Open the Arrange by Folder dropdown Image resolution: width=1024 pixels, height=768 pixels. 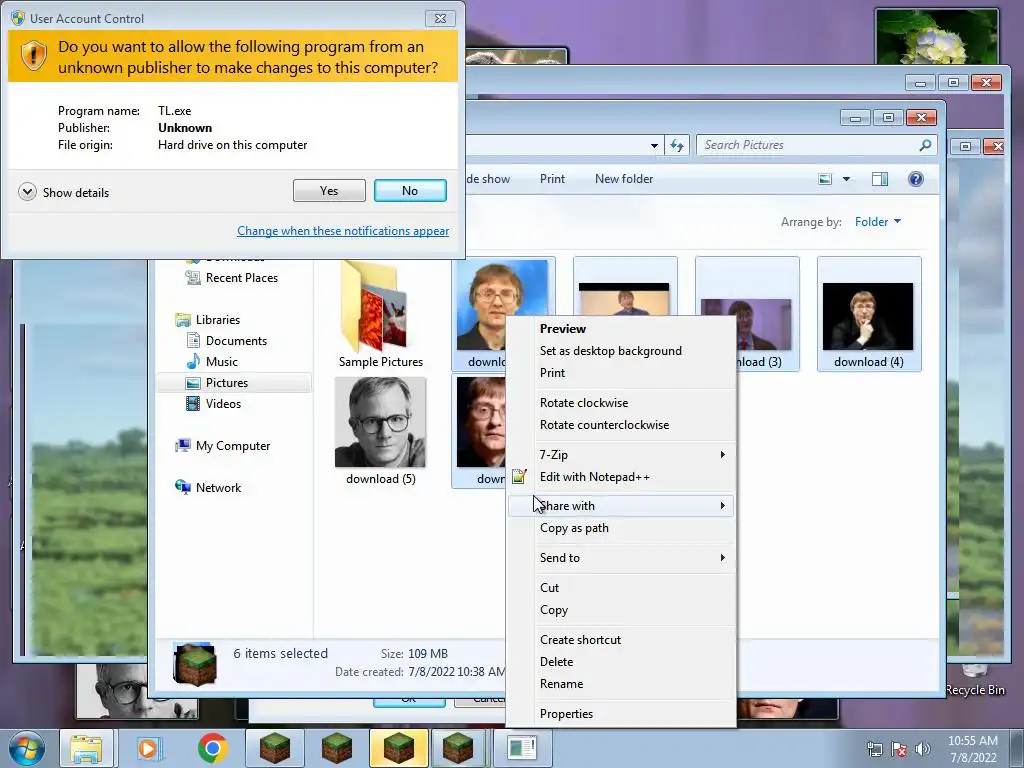(878, 222)
